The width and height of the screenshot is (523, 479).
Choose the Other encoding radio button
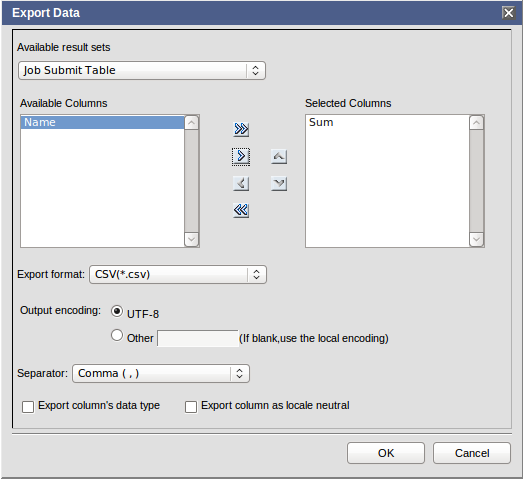[x=117, y=335]
